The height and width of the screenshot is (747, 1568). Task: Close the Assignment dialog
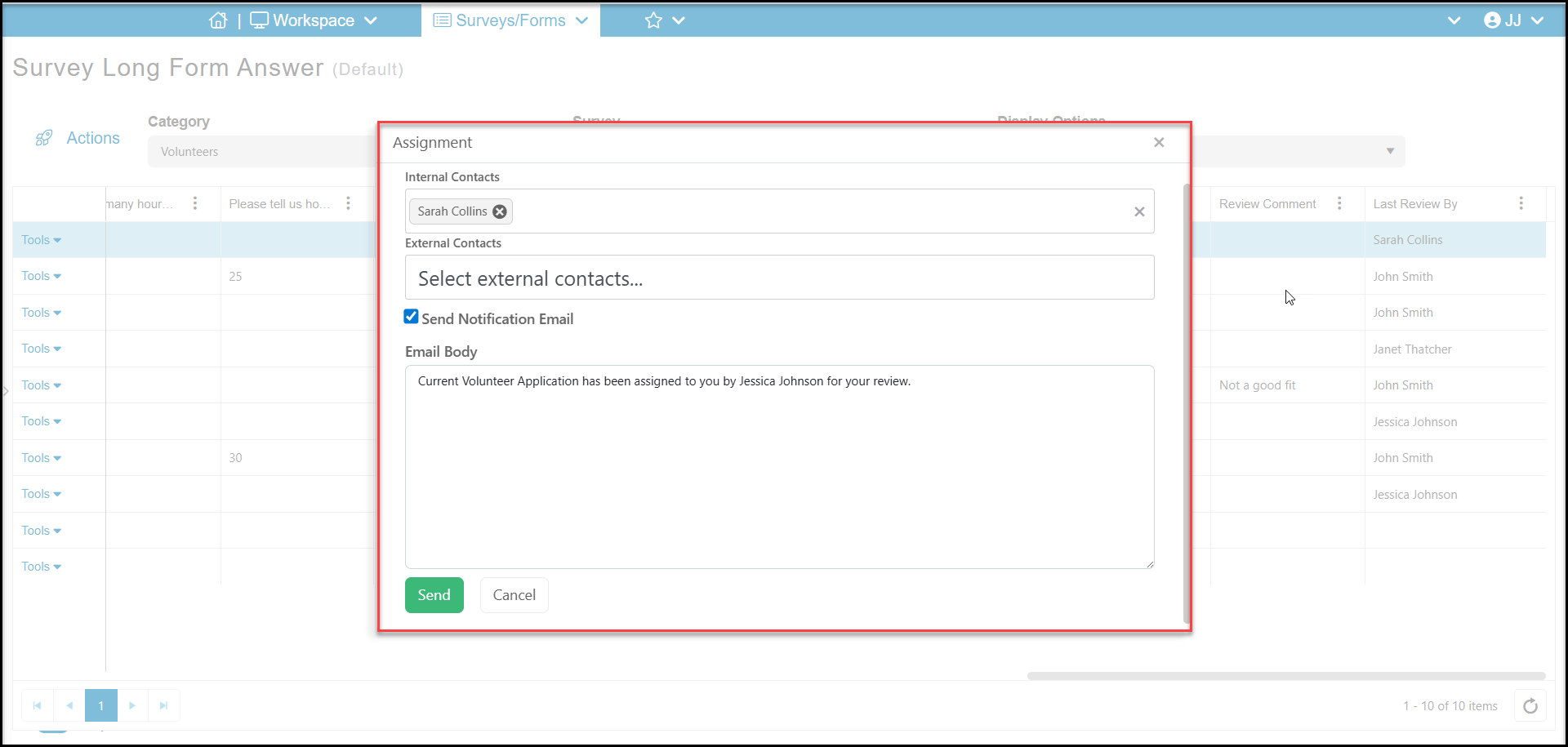point(1159,142)
